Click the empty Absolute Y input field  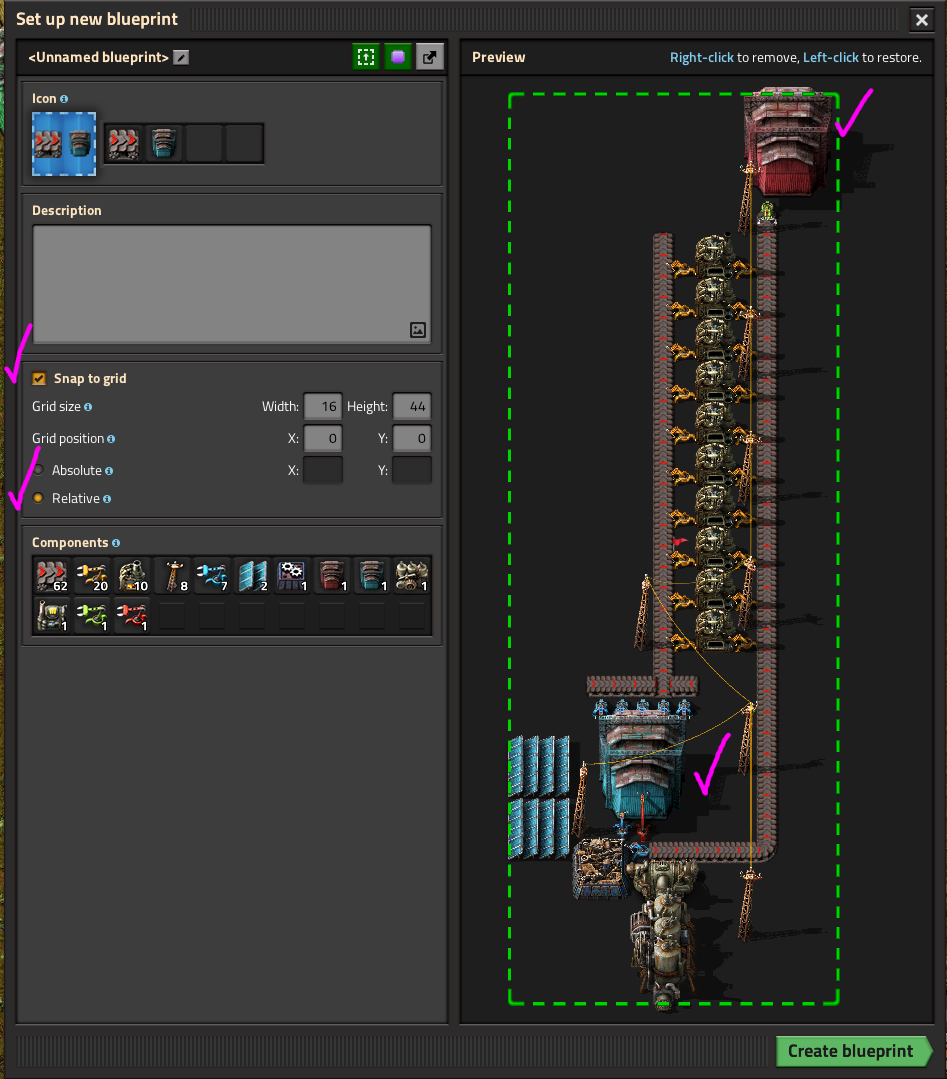tap(412, 470)
